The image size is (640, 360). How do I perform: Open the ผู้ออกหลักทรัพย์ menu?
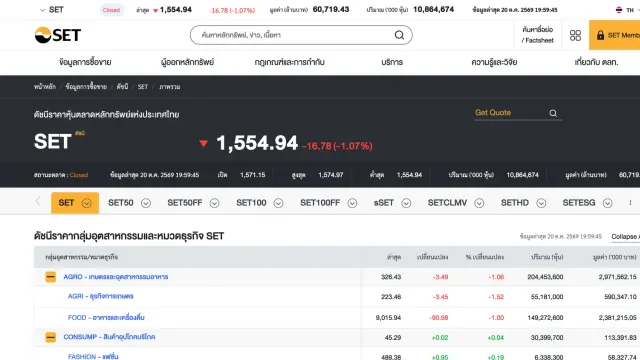187,62
